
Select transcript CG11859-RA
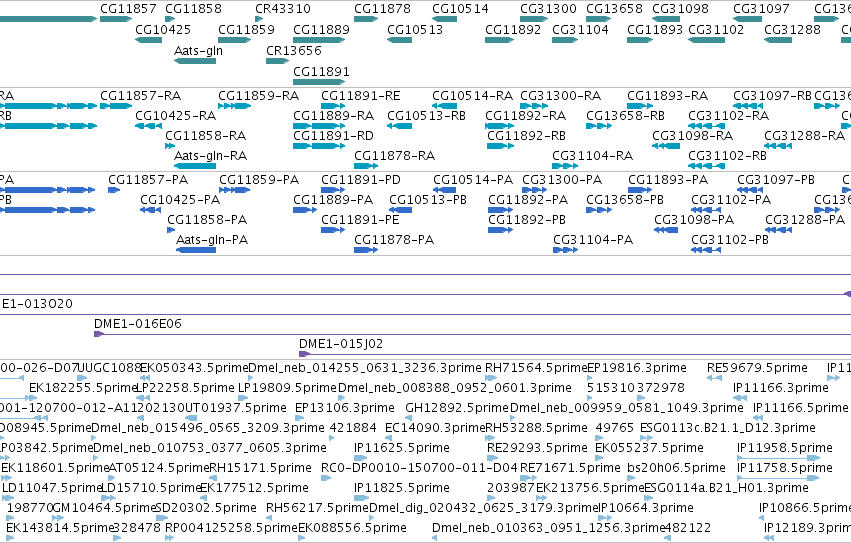pyautogui.click(x=258, y=96)
